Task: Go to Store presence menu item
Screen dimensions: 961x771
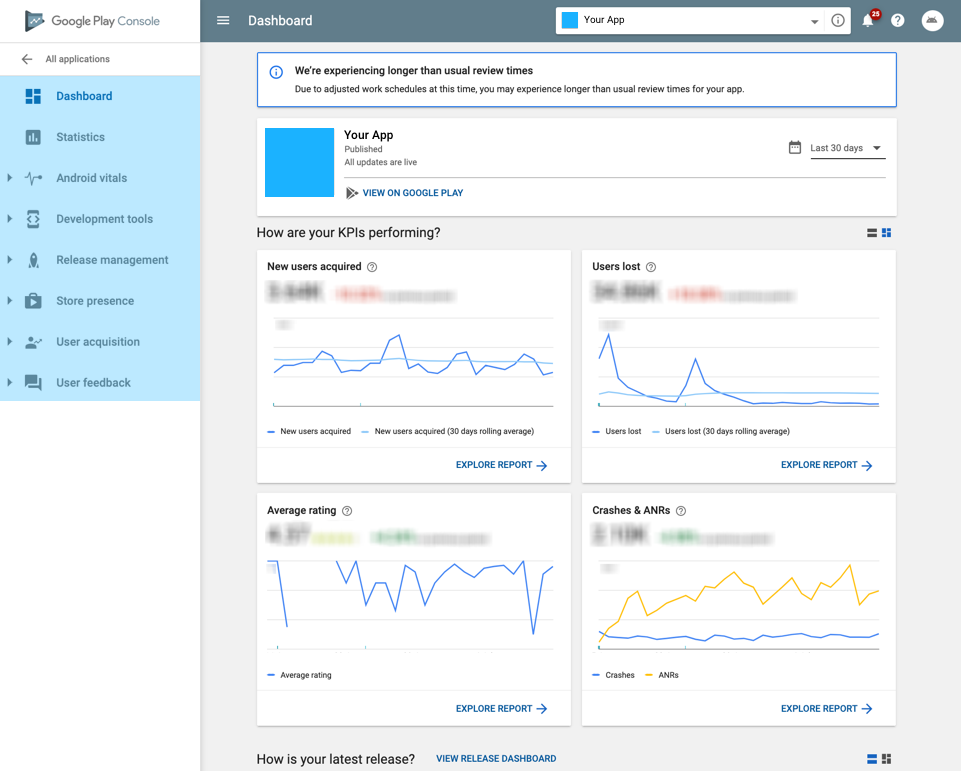Action: tap(100, 301)
